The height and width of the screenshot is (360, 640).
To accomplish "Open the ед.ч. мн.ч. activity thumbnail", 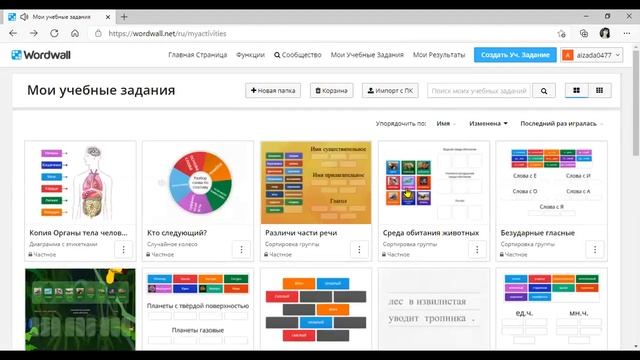I will click(x=551, y=309).
